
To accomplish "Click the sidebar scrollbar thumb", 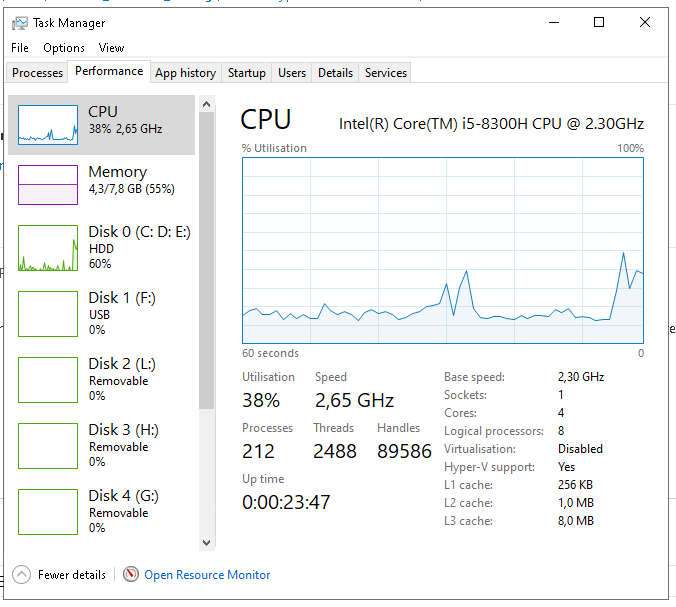I will click(207, 260).
